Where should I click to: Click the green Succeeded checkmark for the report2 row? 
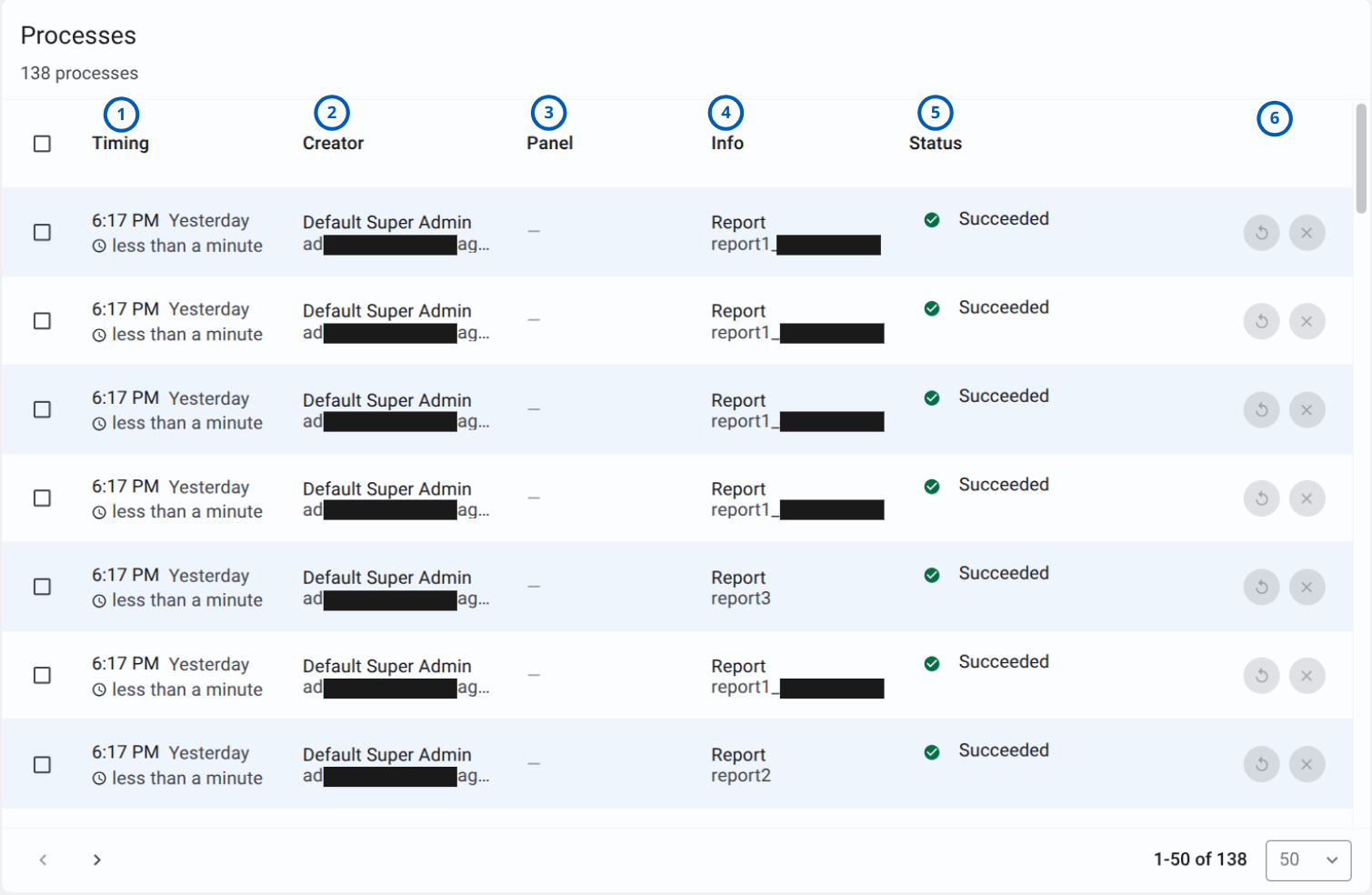(932, 752)
